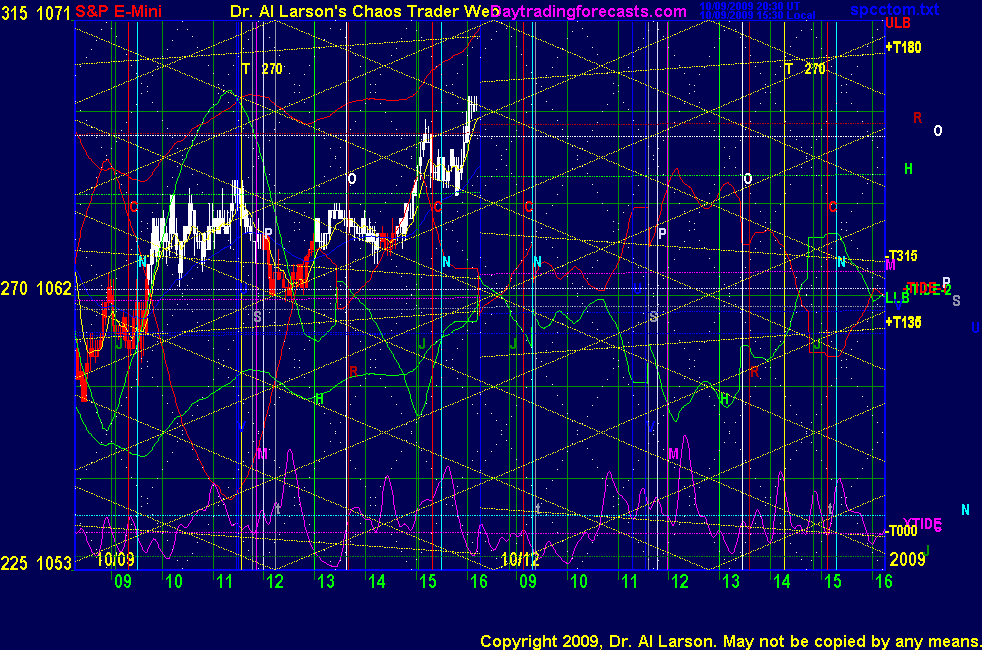
Task: Click the copyright notice at the bottom
Action: point(730,641)
